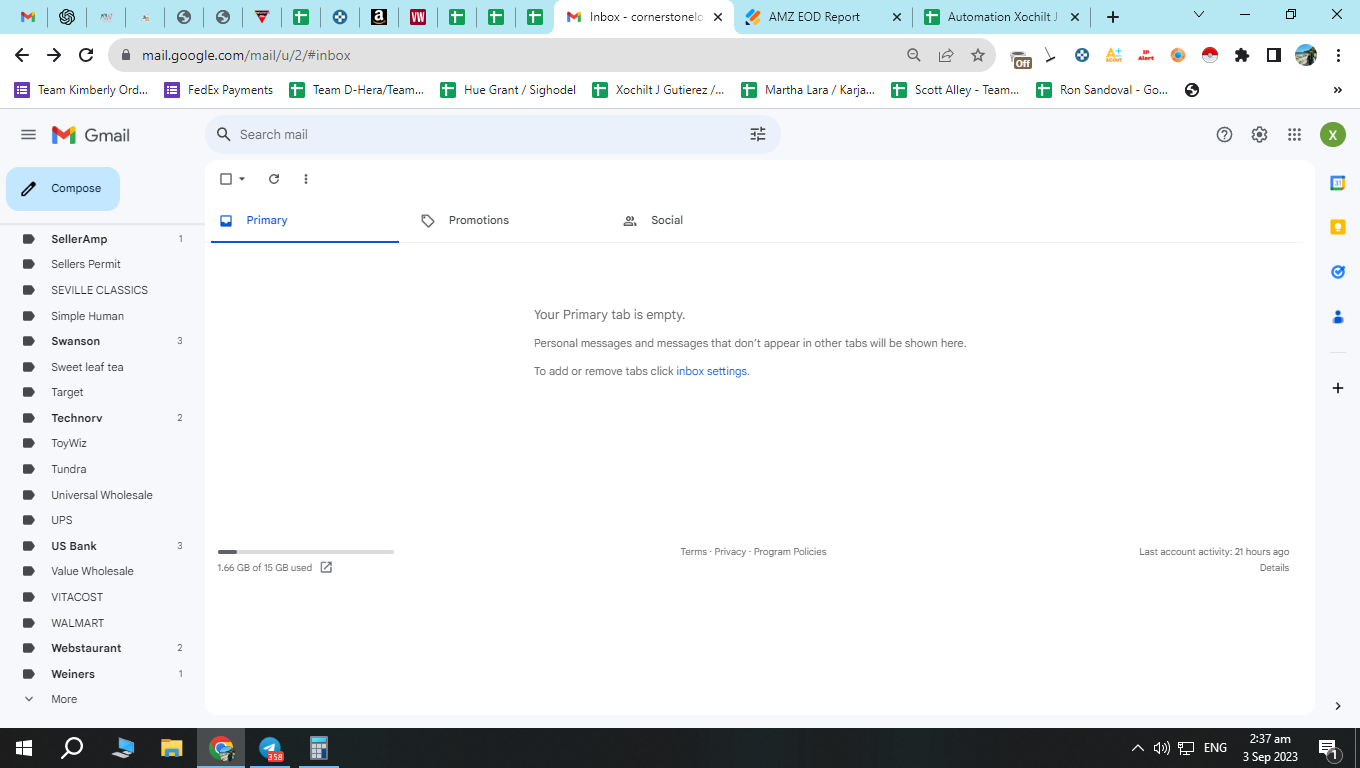
Task: Open the Windows Start menu
Action: [24, 748]
